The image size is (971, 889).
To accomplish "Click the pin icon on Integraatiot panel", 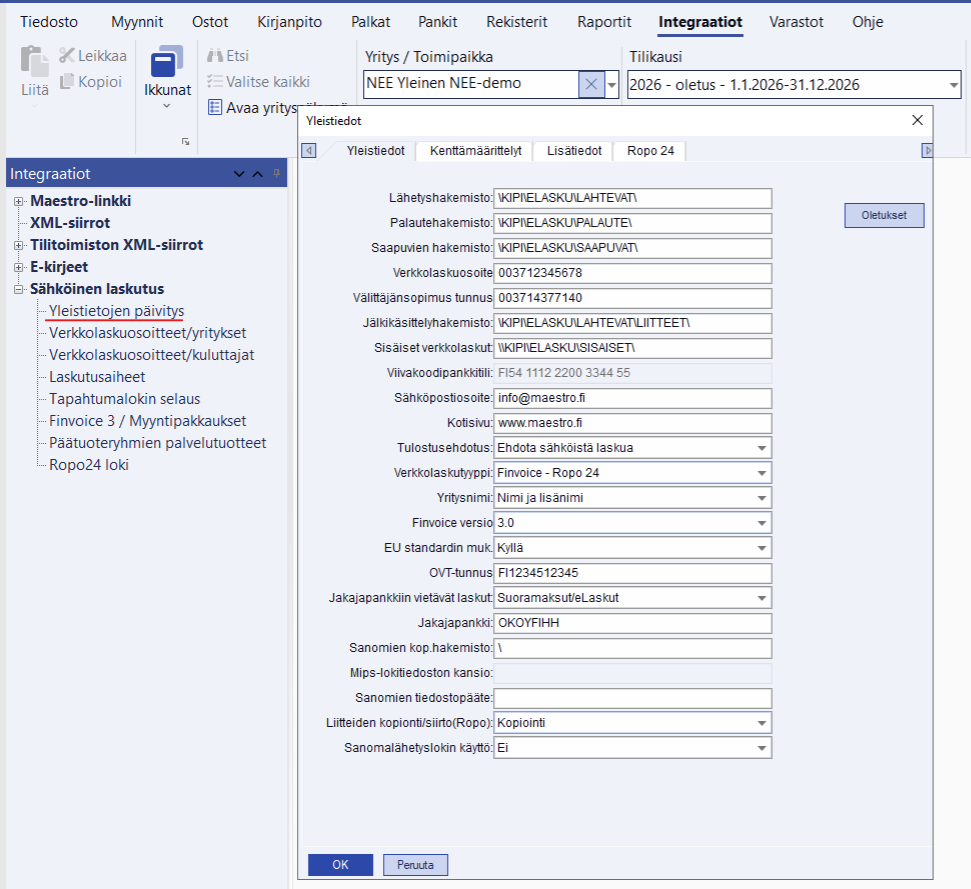I will (x=277, y=174).
